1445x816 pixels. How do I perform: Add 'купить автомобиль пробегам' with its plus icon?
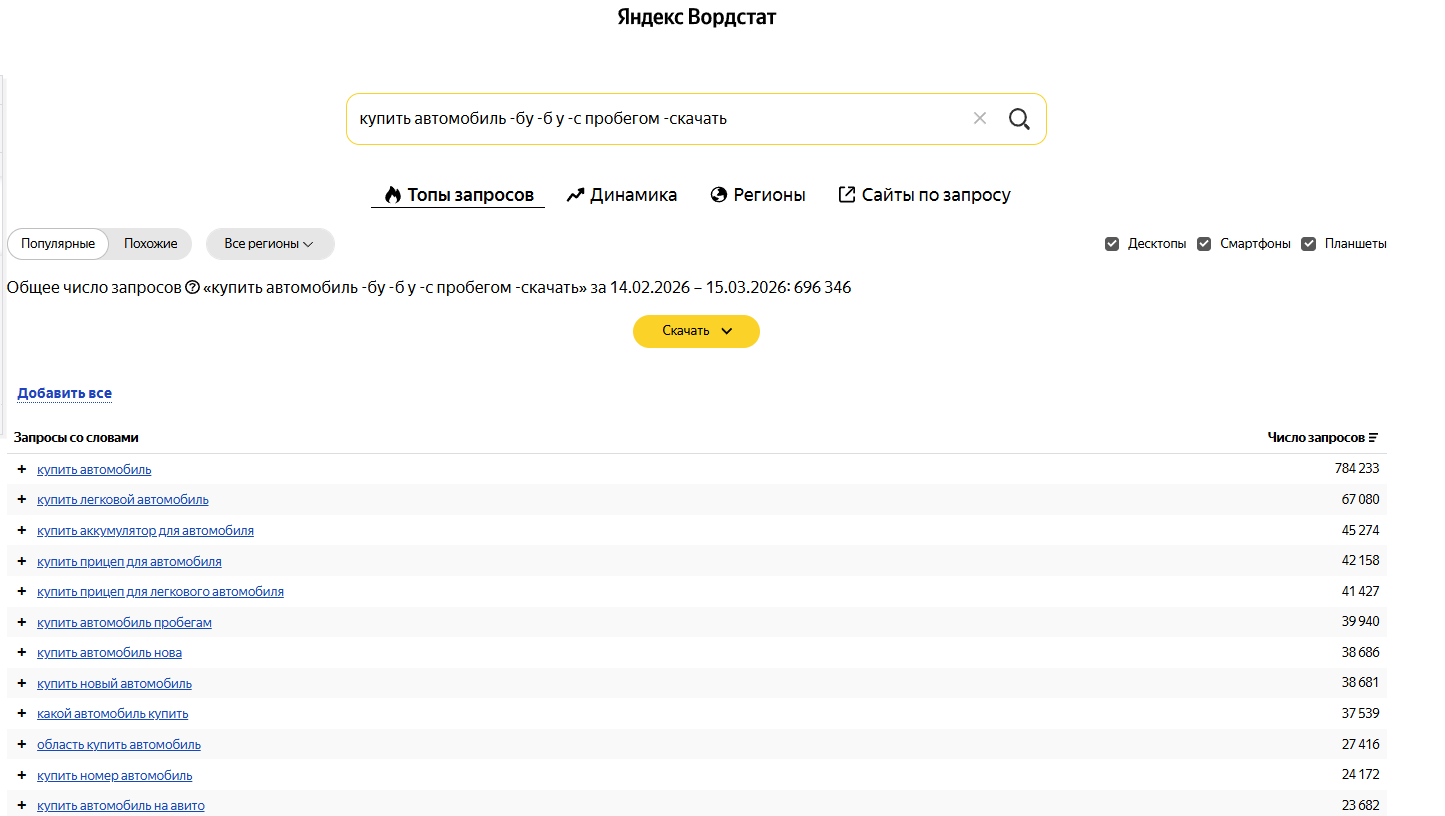(x=22, y=622)
